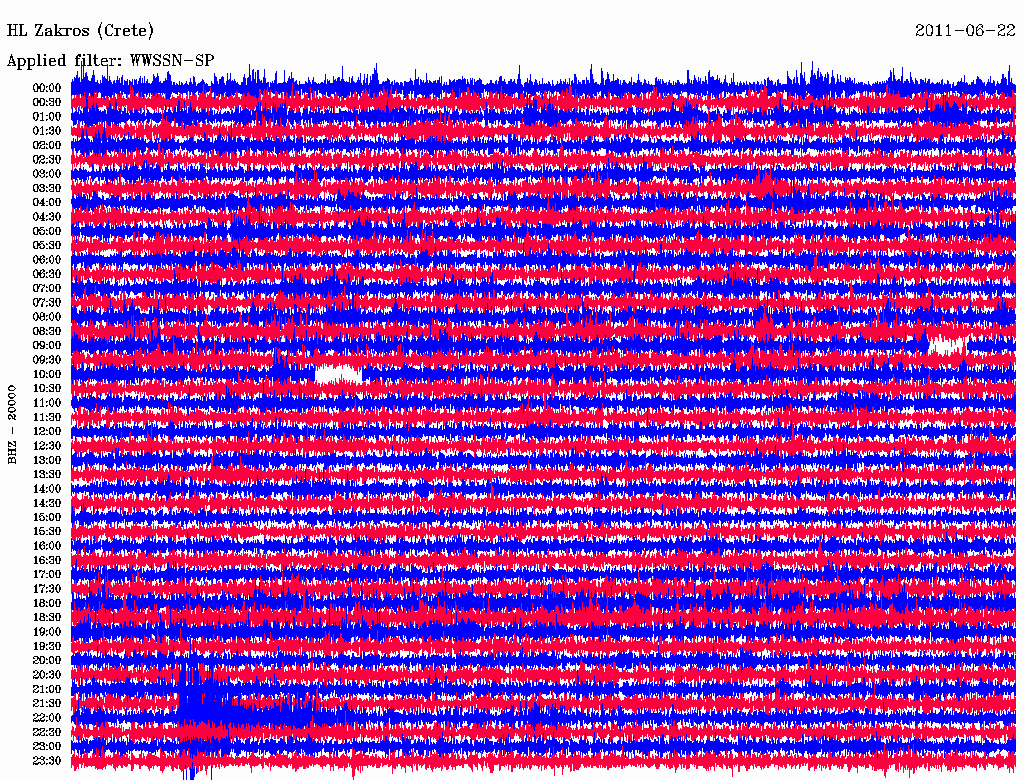This screenshot has width=1024, height=780.
Task: Select the 21:00 time label
Action: (x=47, y=689)
